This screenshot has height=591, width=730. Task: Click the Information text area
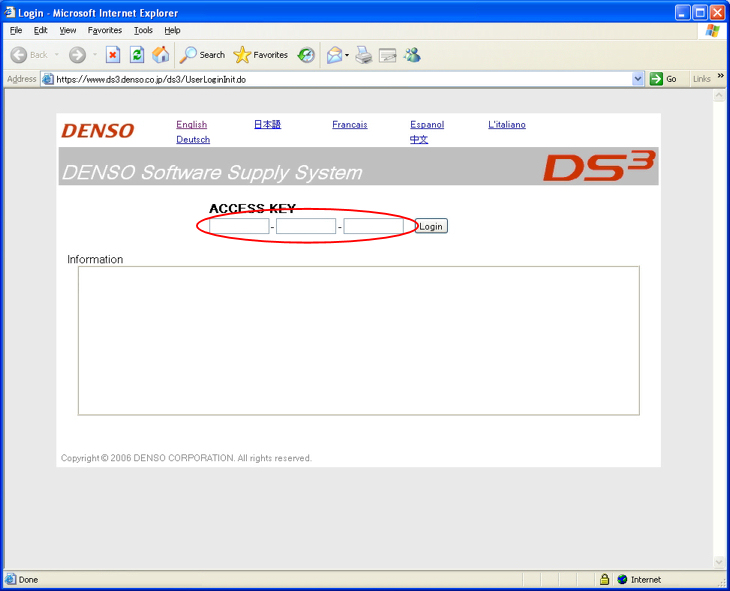(358, 340)
